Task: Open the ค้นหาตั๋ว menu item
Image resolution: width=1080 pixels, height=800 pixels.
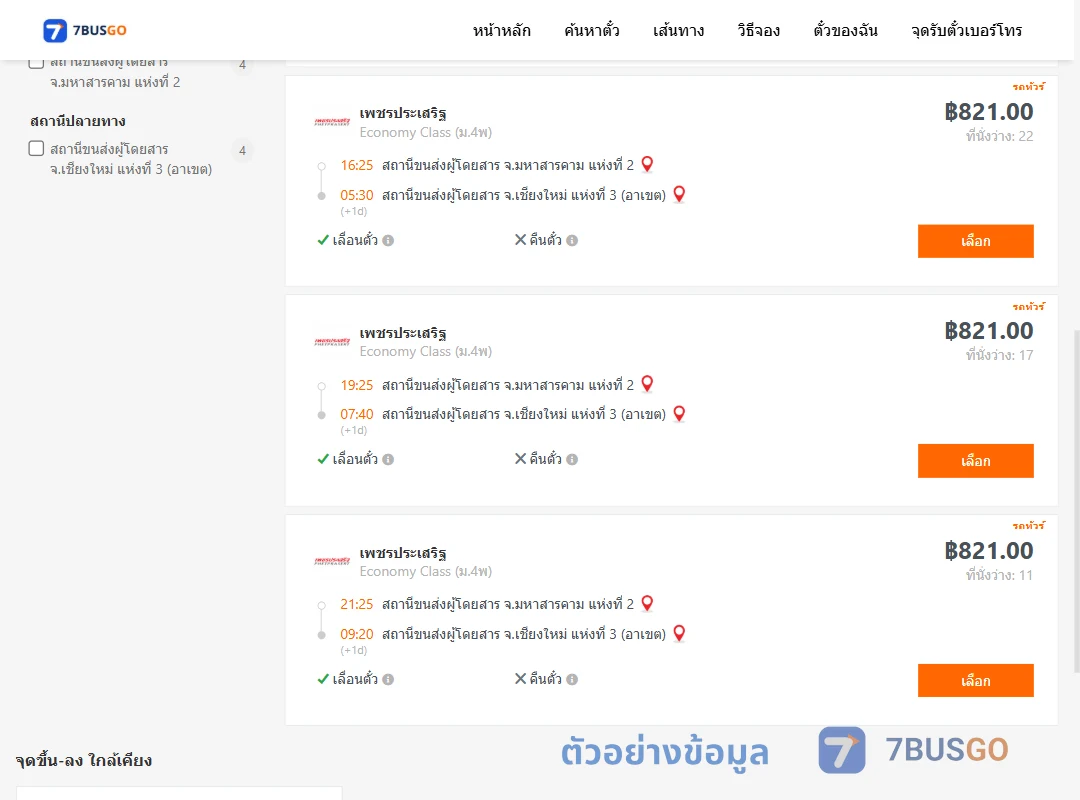Action: (x=592, y=30)
